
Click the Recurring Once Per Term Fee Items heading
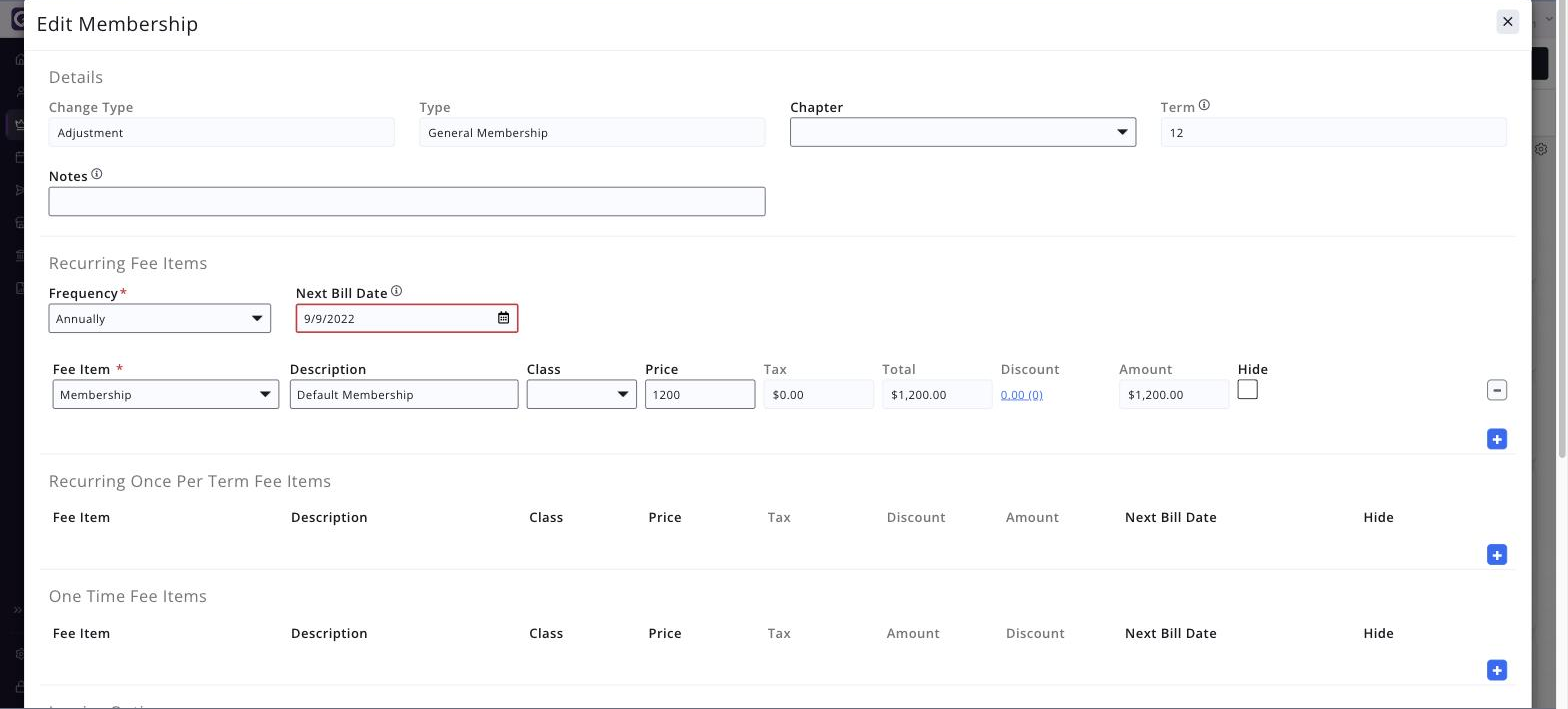(190, 481)
